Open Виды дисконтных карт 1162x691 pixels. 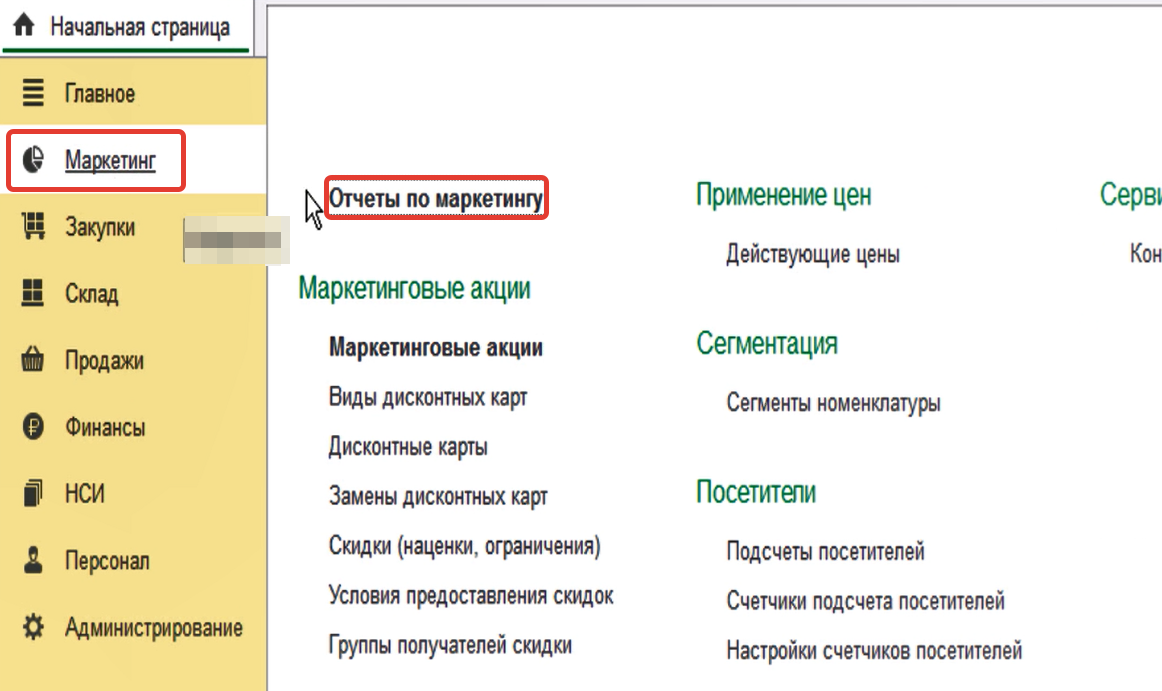coord(427,397)
